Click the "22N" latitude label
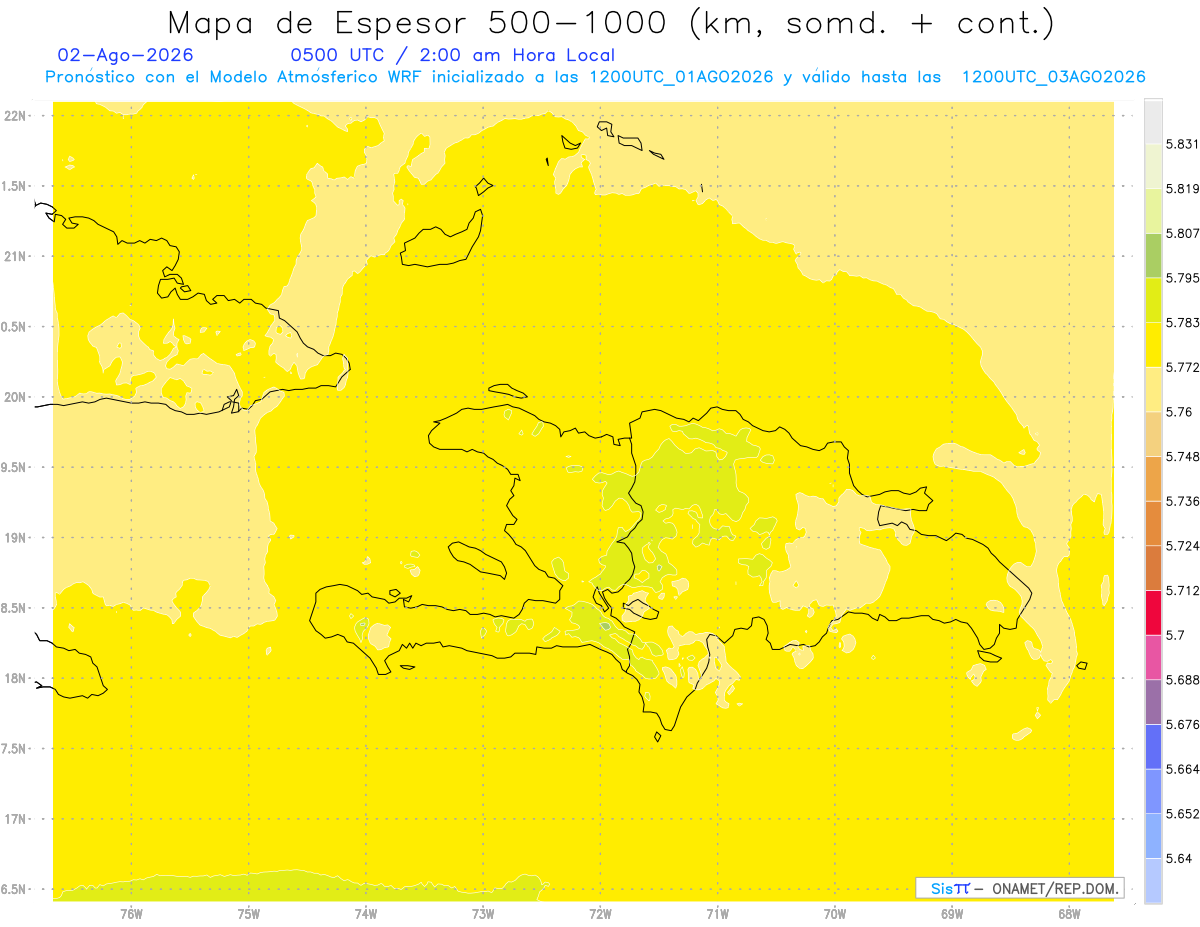This screenshot has width=1200, height=927. pos(16,116)
